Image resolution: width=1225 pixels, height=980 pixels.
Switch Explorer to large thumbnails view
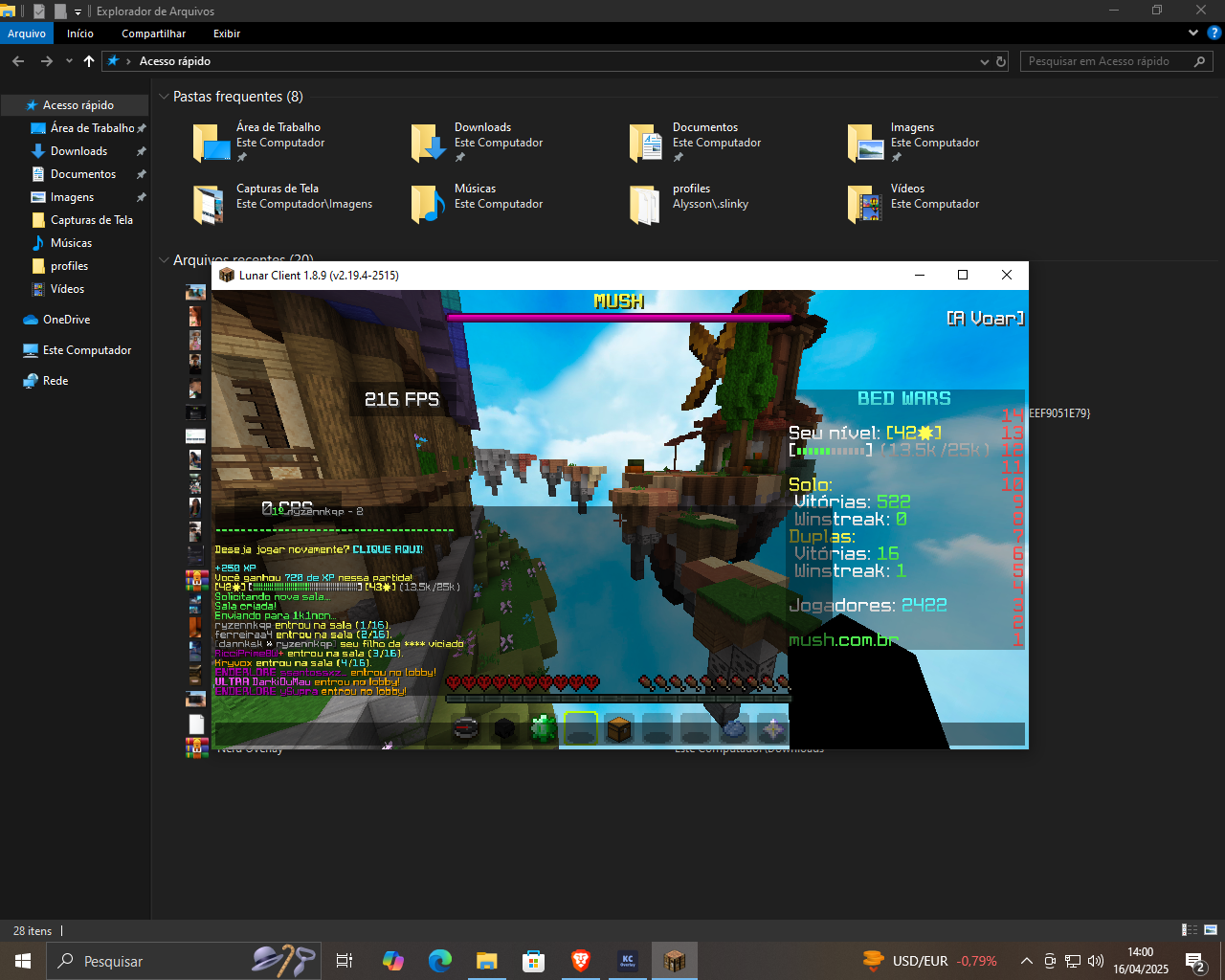click(1211, 930)
